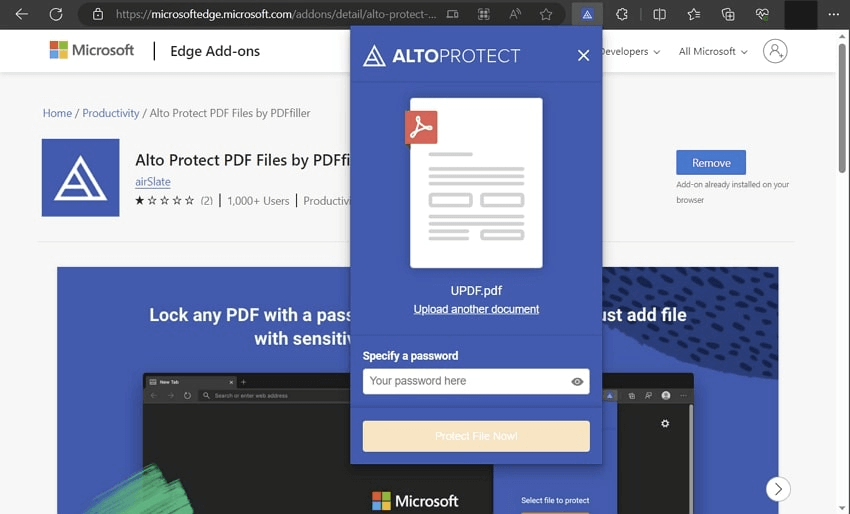Image resolution: width=850 pixels, height=514 pixels.
Task: Open the split screen icon in toolbar
Action: click(x=659, y=15)
